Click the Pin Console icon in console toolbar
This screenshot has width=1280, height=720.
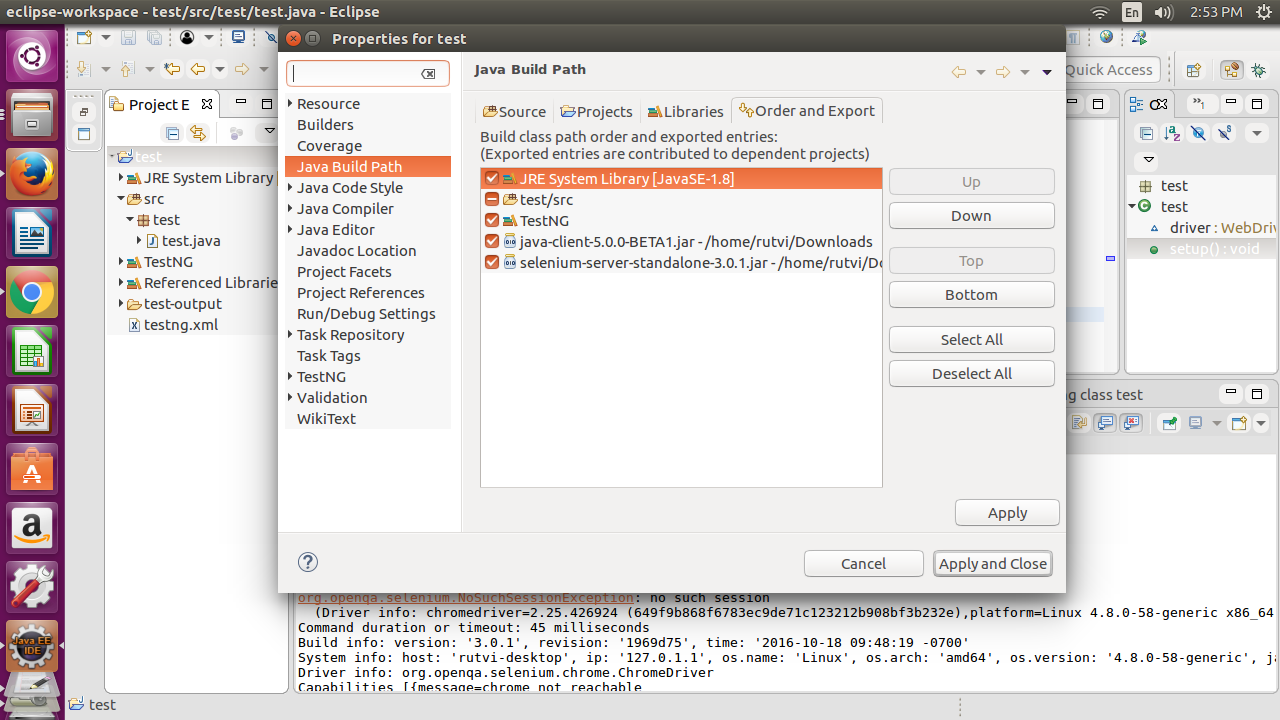coord(1169,423)
